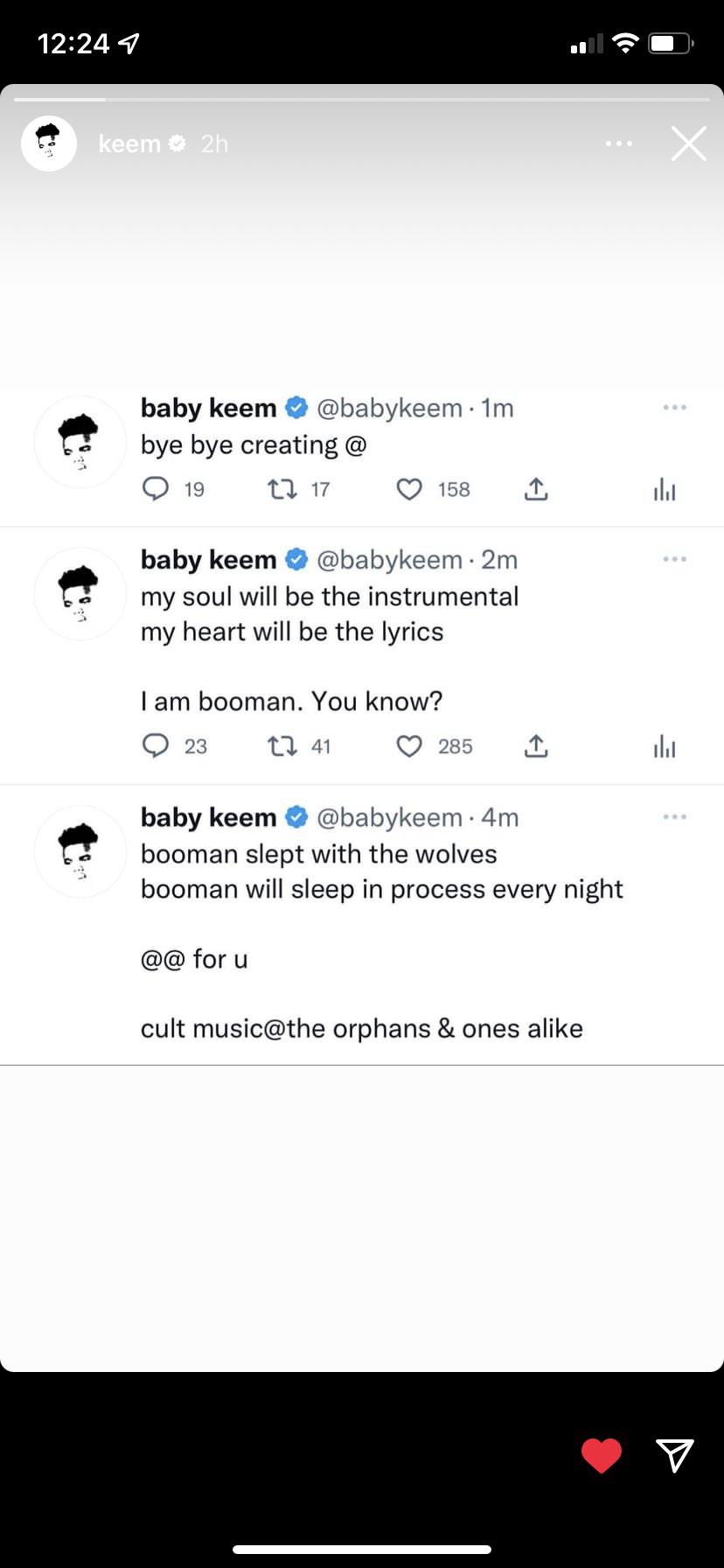Retweet the tweet with 41 retweets
This screenshot has width=724, height=1568.
tap(282, 745)
